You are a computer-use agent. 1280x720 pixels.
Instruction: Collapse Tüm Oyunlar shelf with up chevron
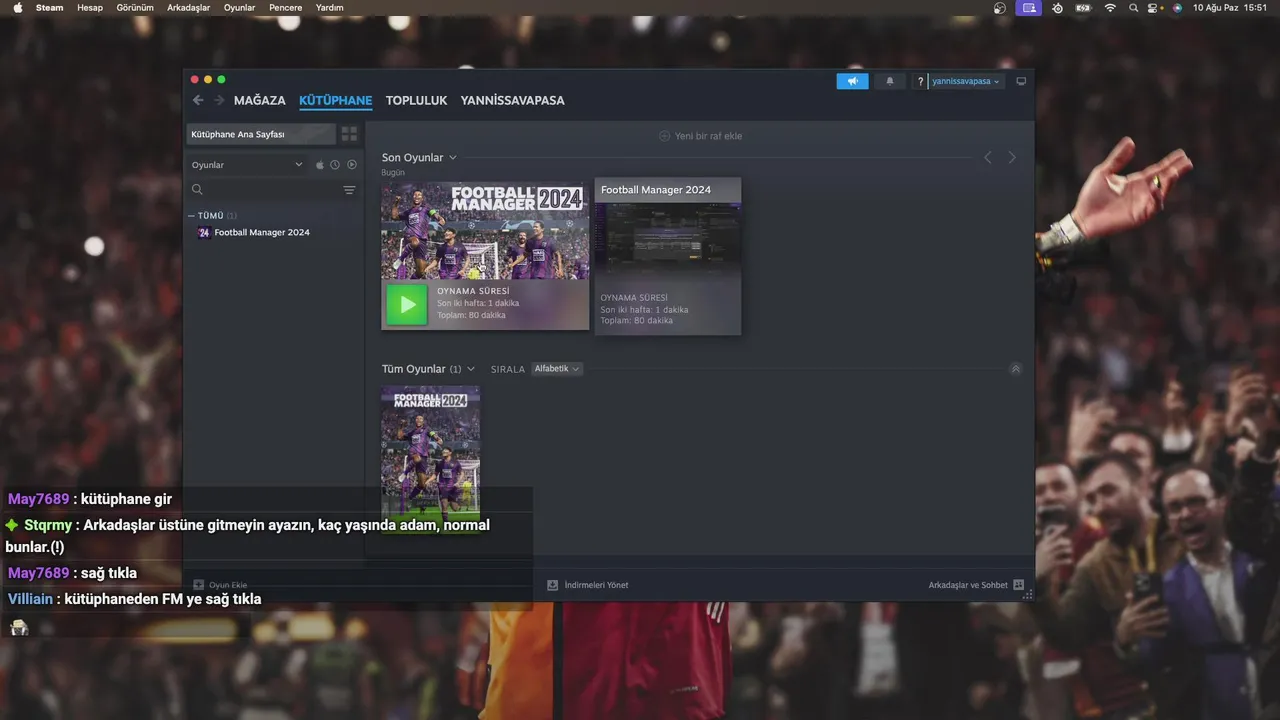point(1016,369)
